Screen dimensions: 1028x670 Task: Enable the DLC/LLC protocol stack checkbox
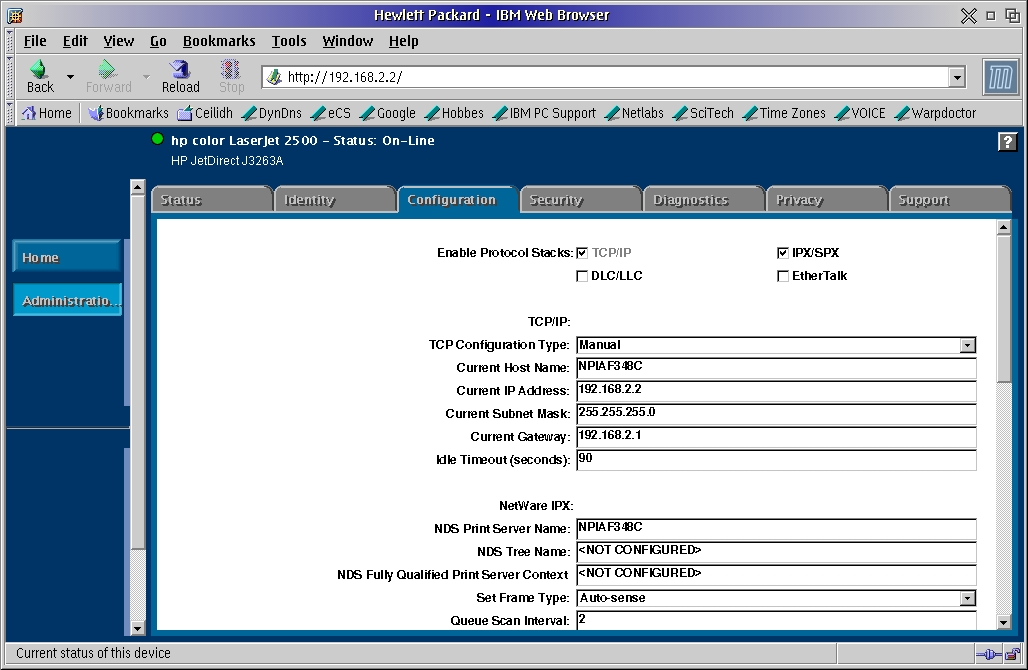[x=582, y=276]
